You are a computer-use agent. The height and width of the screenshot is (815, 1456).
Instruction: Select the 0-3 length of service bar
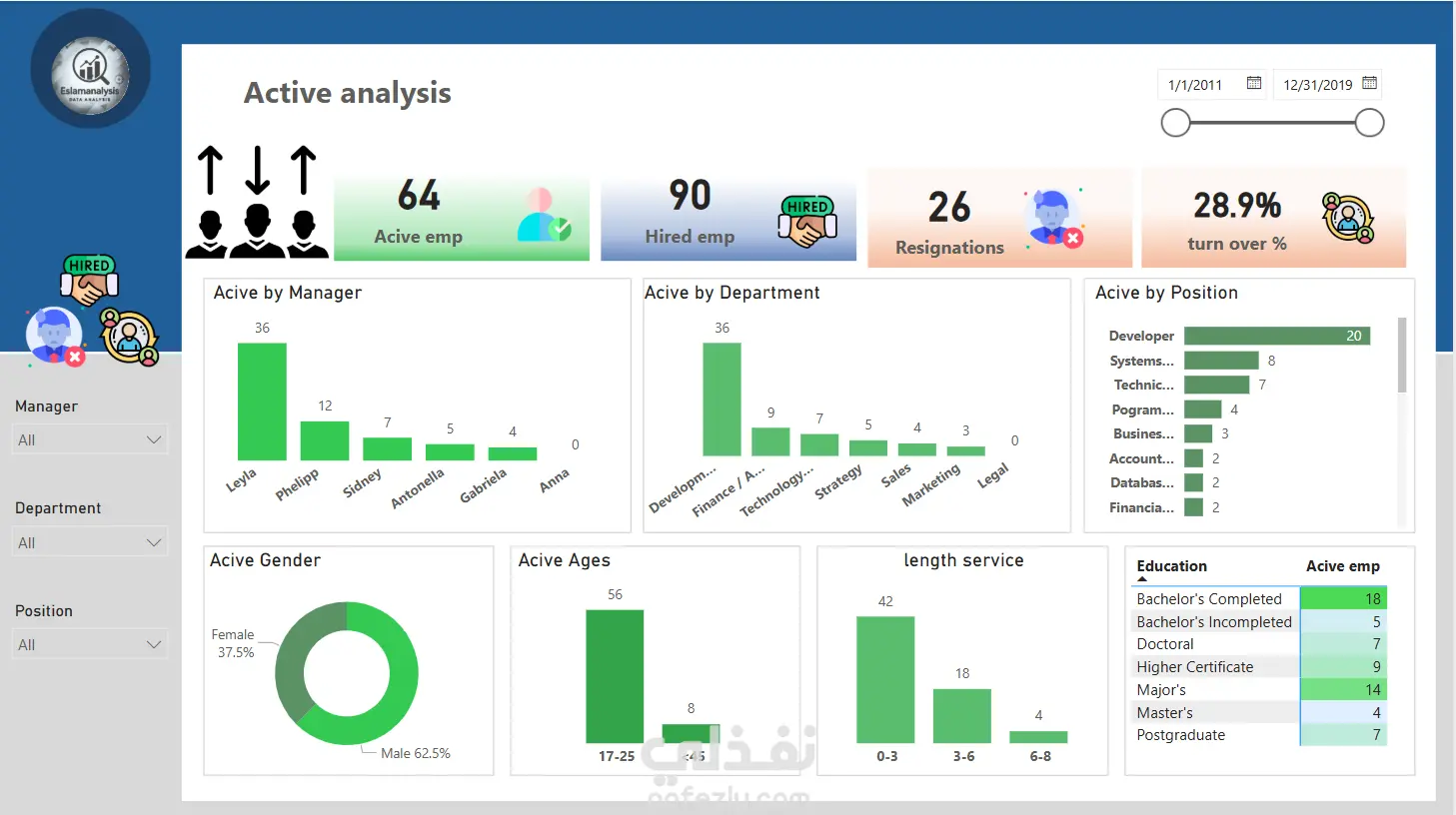point(885,680)
